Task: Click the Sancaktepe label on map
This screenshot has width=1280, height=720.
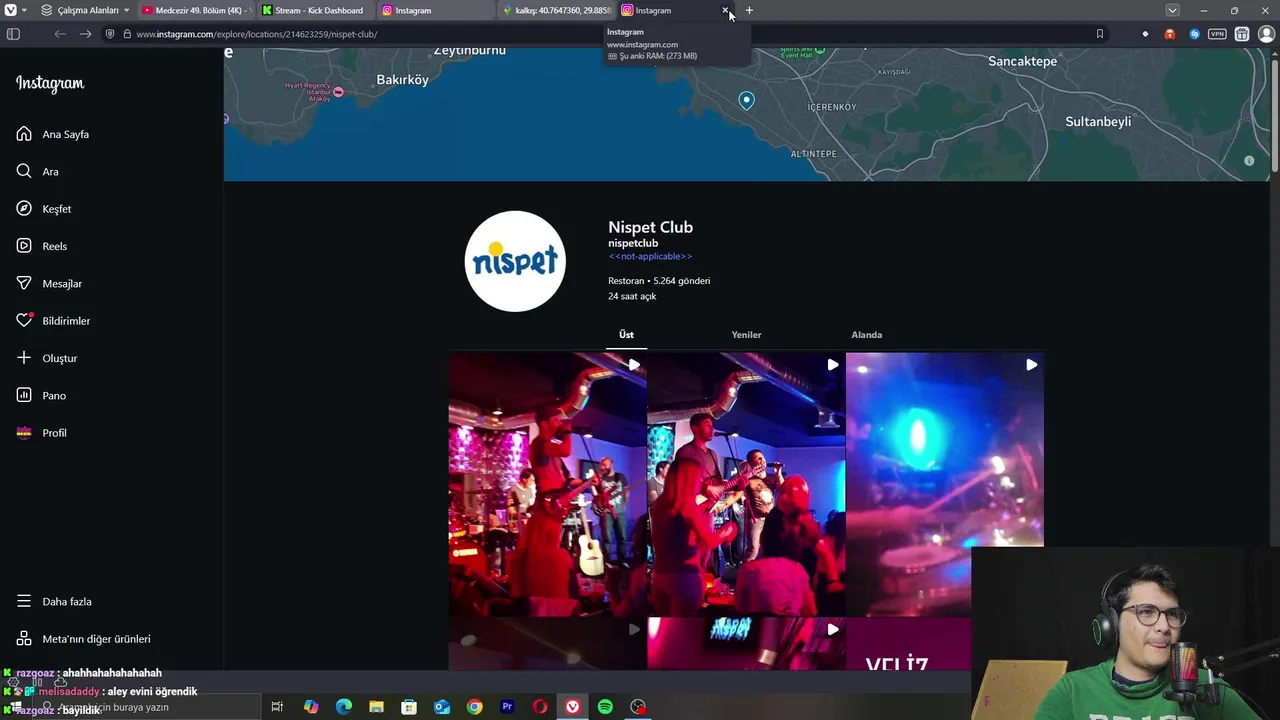Action: point(1022,61)
